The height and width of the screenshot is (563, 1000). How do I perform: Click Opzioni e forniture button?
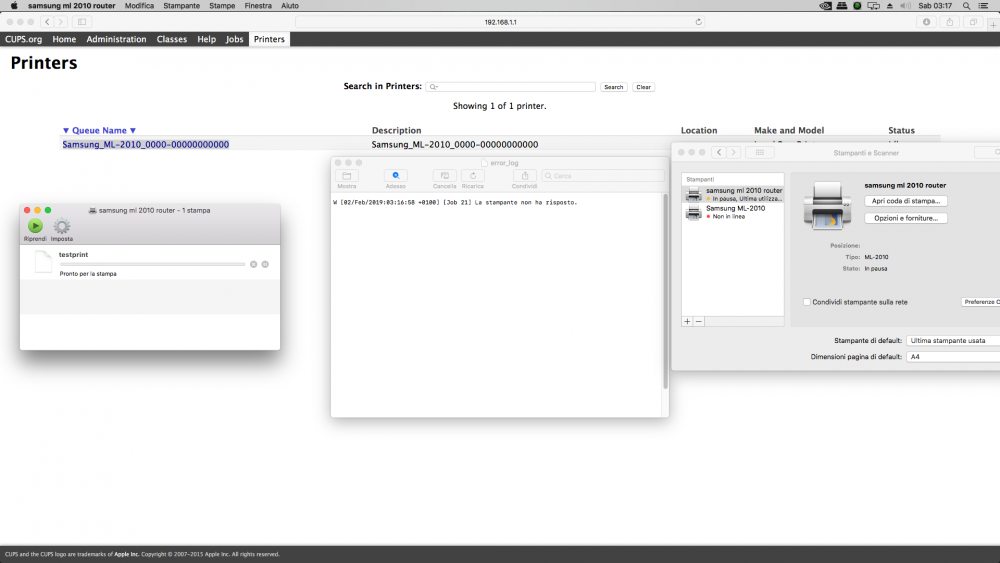[x=906, y=218]
